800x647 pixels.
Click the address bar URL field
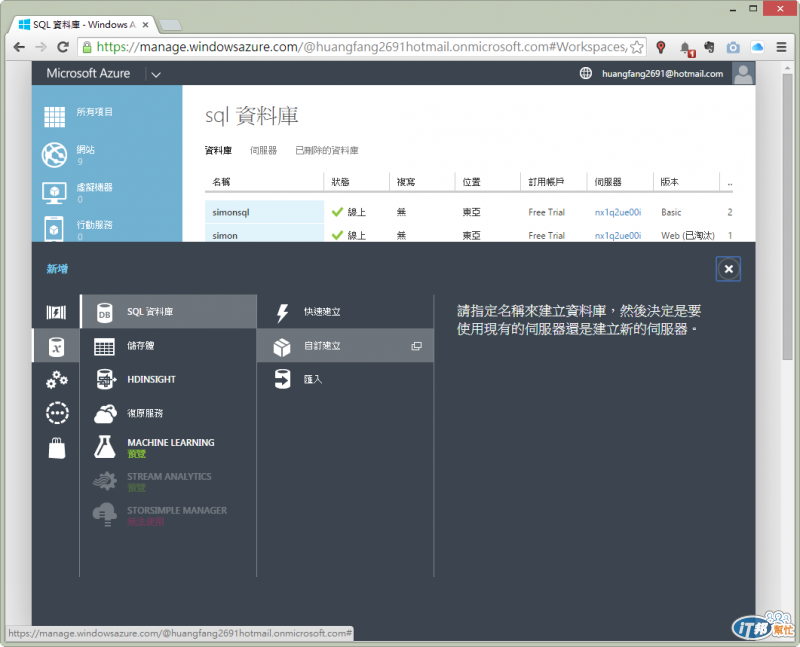click(361, 47)
